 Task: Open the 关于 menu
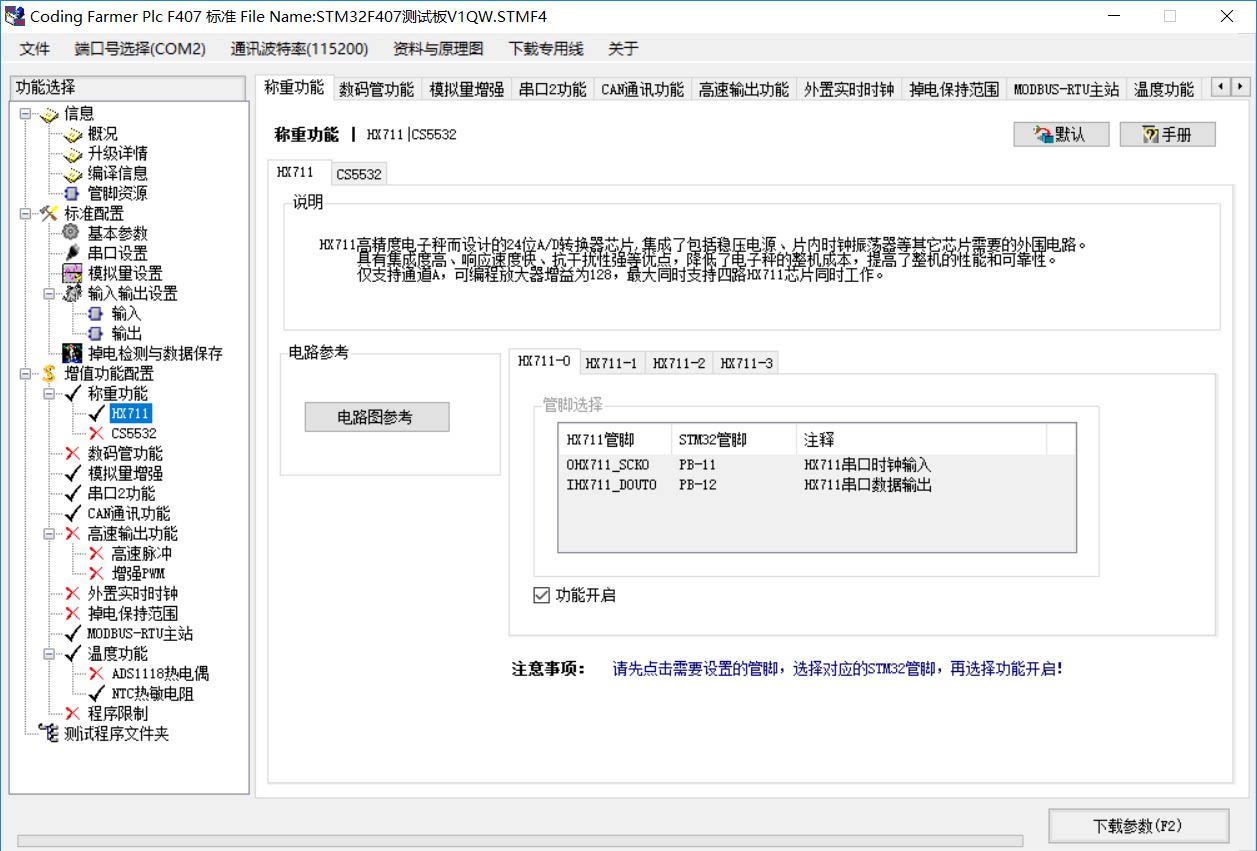pyautogui.click(x=623, y=48)
